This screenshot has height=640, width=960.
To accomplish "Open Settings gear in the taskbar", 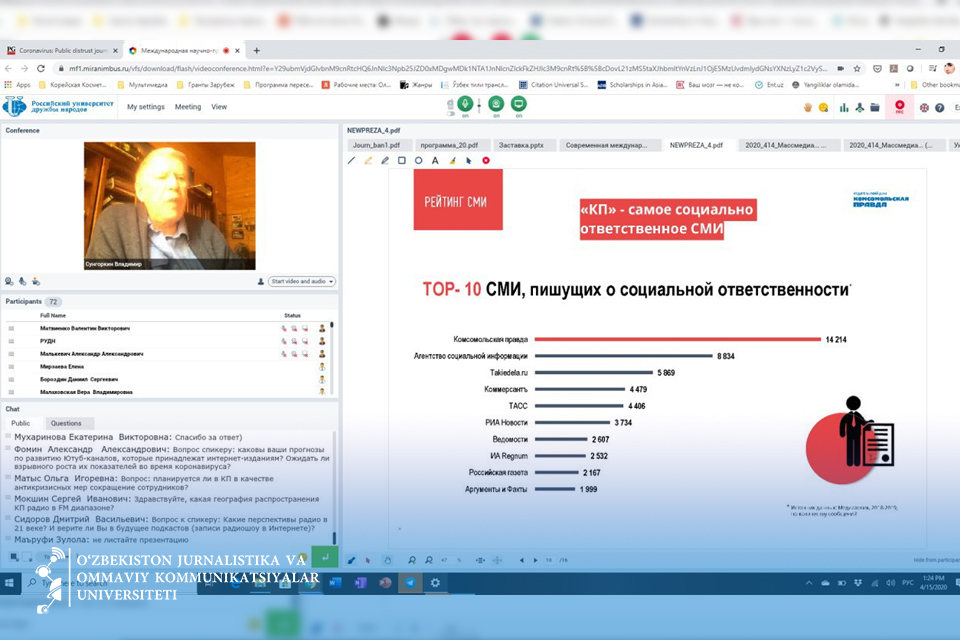I will click(x=435, y=582).
